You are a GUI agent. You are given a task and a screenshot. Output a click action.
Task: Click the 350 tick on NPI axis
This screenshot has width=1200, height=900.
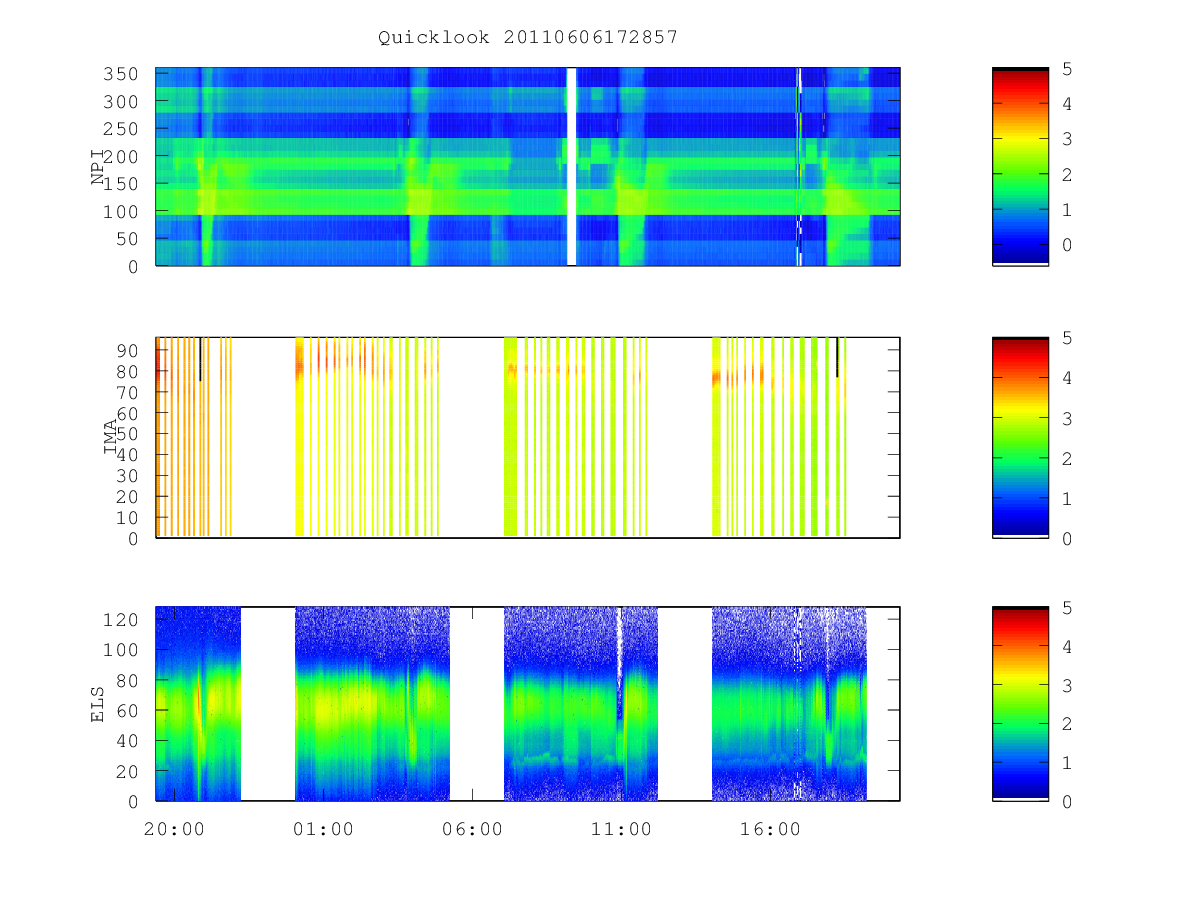pos(121,74)
